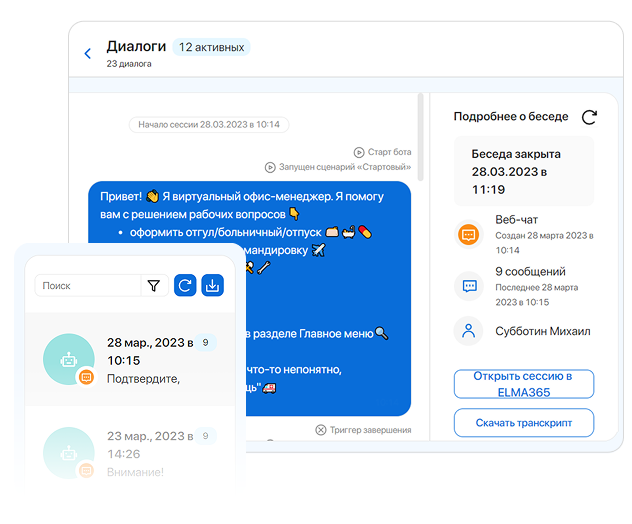Screen dimensions: 632x524
Task: Click orange web-chat badge on 23 мар. avatar
Action: pyautogui.click(x=86, y=470)
